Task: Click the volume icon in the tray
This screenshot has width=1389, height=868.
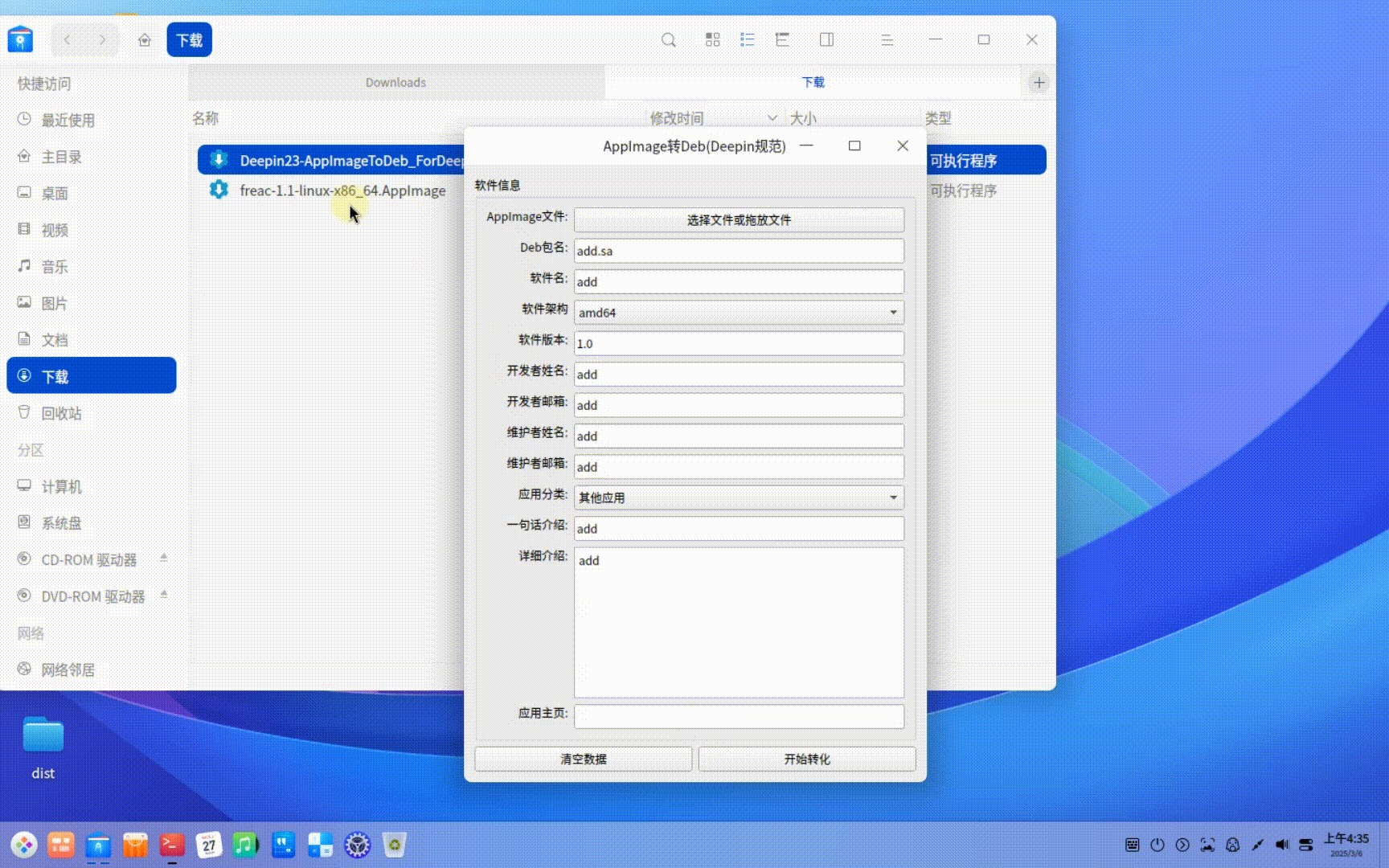Action: (1282, 845)
